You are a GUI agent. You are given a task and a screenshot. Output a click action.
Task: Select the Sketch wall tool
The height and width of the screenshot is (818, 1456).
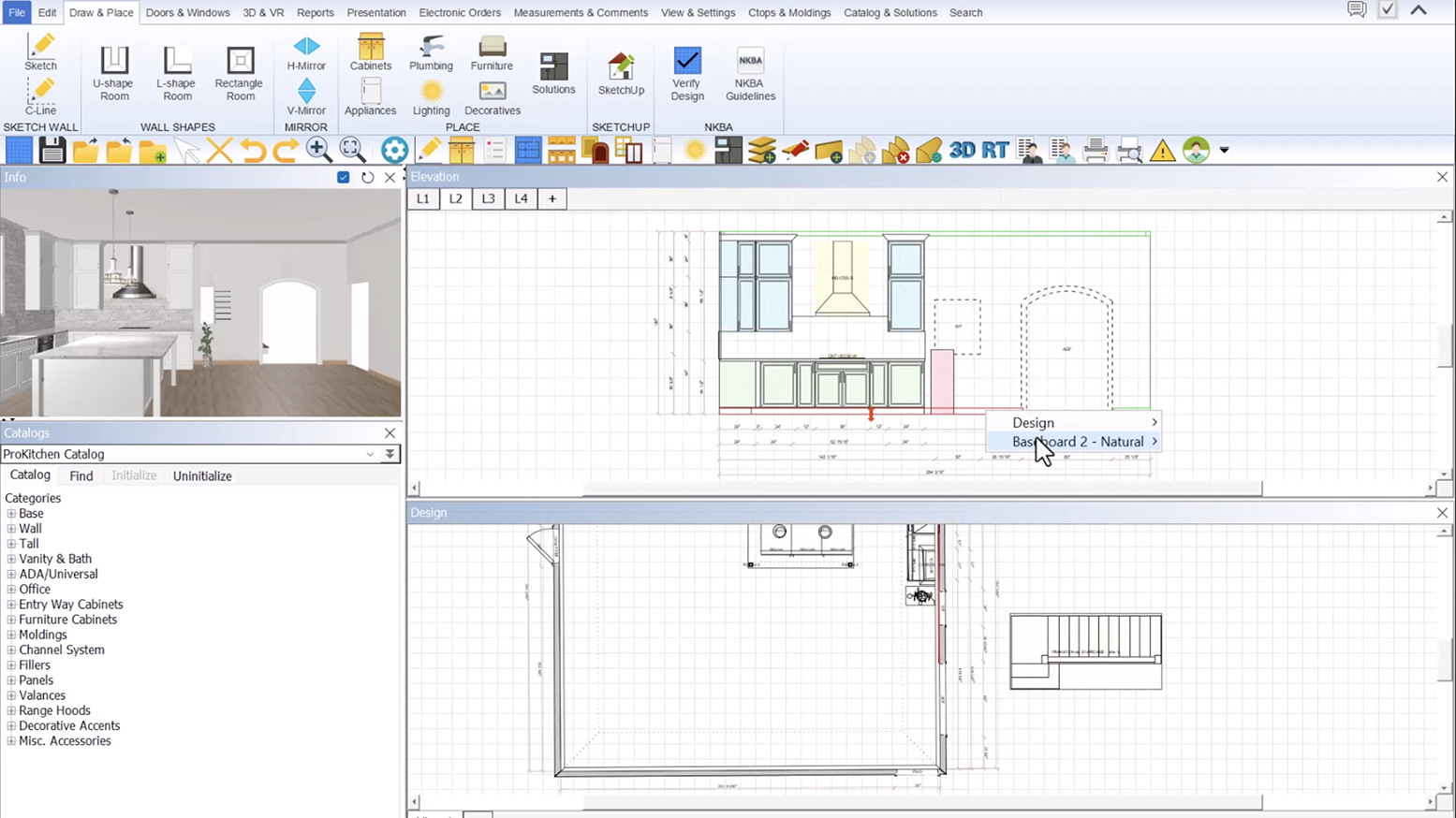click(40, 52)
